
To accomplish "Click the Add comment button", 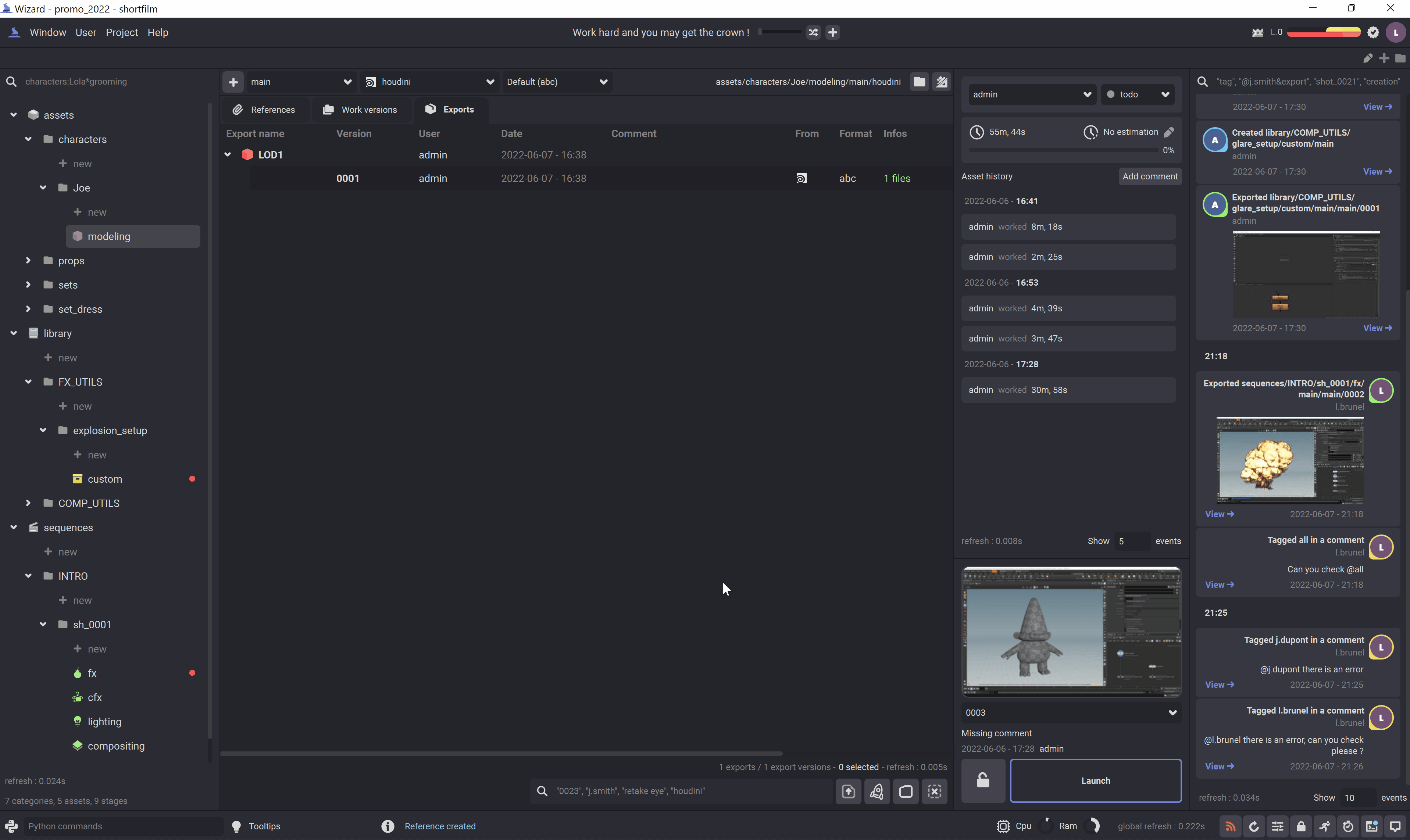I will click(1150, 176).
